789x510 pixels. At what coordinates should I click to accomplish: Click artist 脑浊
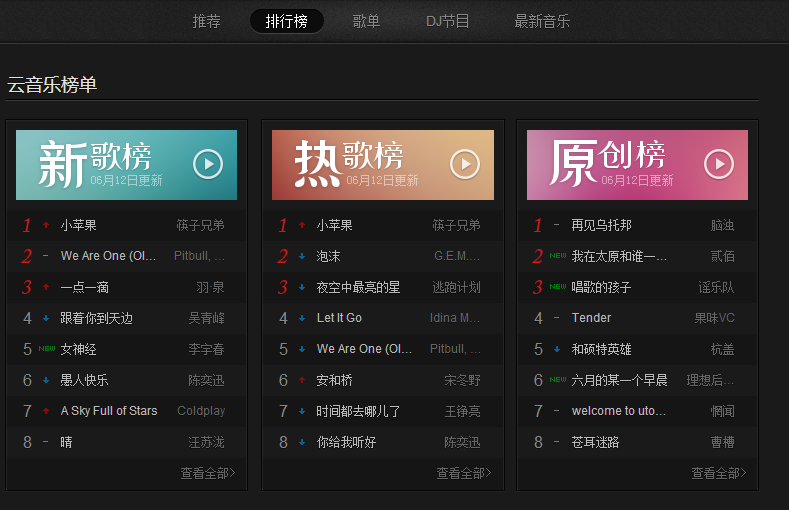coord(723,225)
